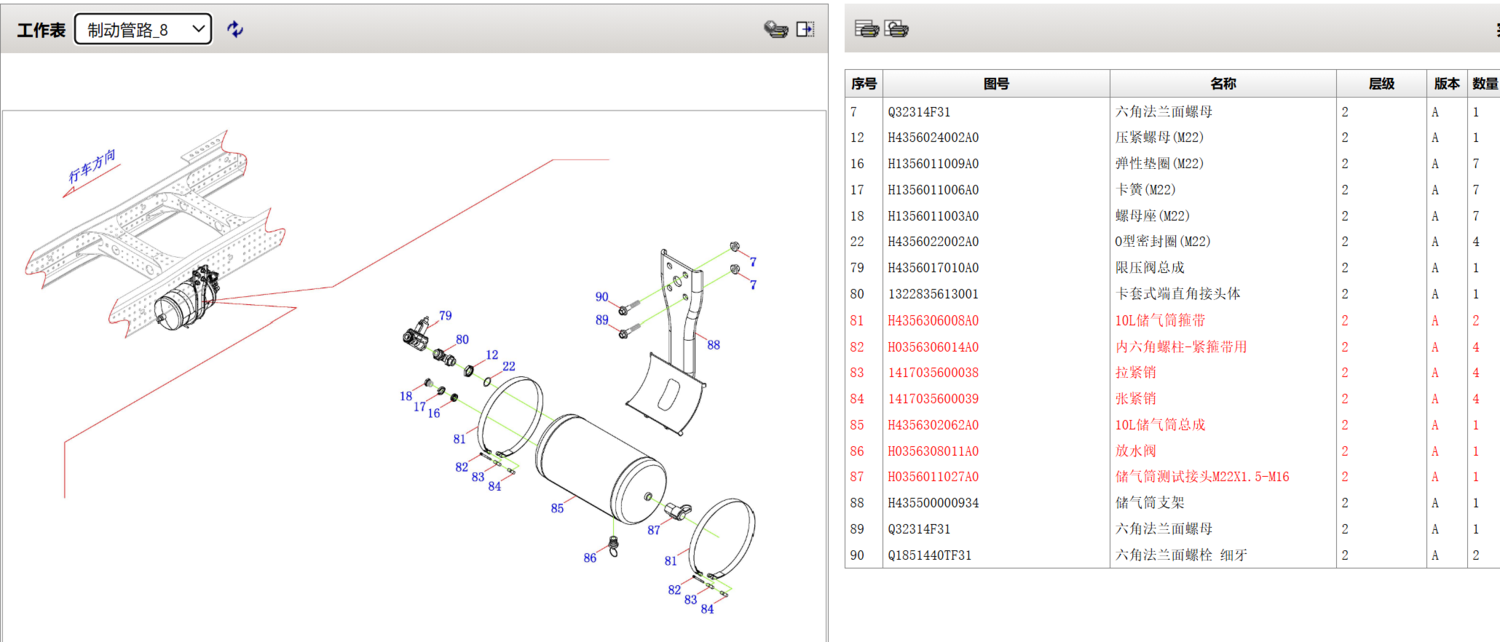Viewport: 1500px width, 642px height.
Task: Sort by the 序号 column header
Action: (864, 84)
